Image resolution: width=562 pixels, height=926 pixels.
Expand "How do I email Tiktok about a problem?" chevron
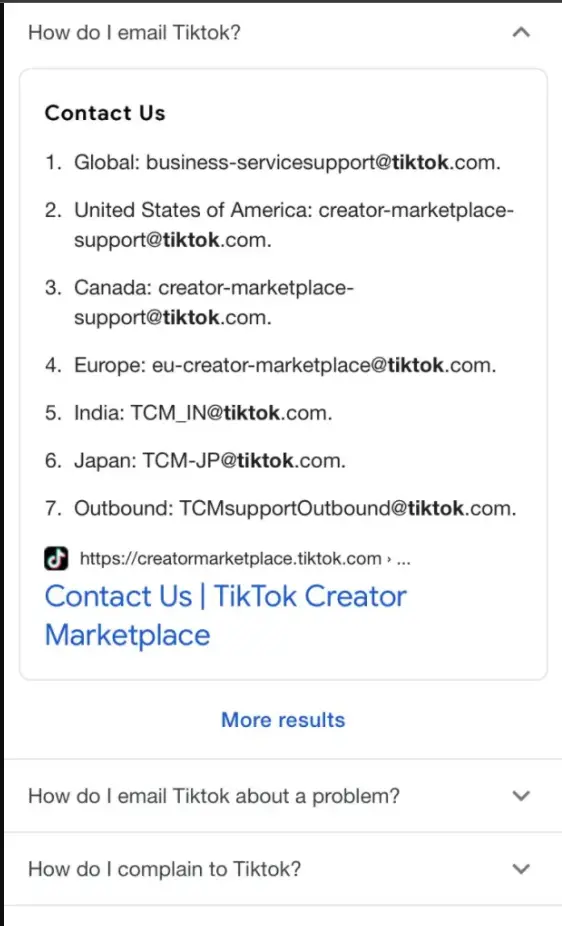[x=521, y=795]
